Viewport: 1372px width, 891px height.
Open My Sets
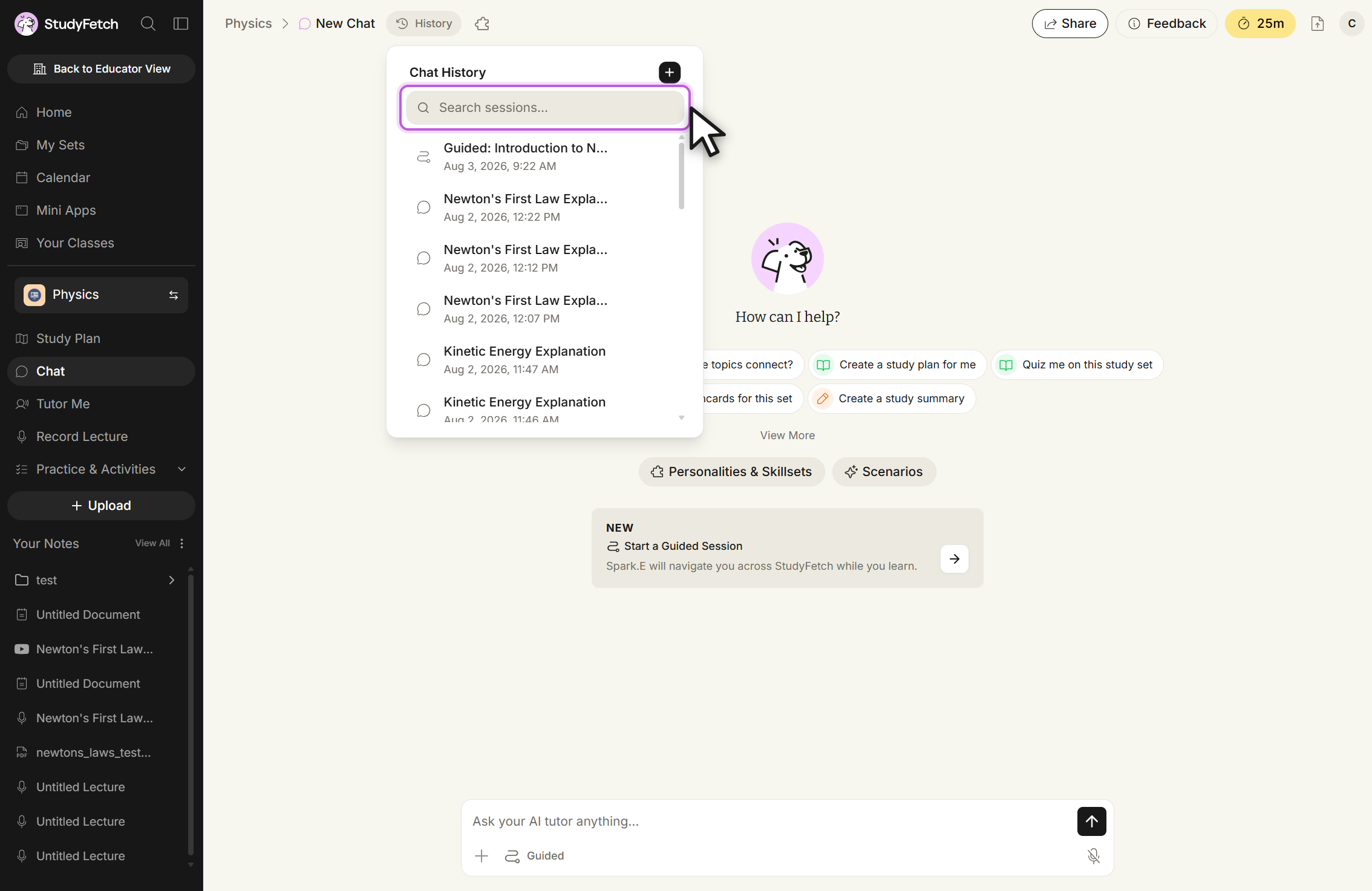coord(102,145)
